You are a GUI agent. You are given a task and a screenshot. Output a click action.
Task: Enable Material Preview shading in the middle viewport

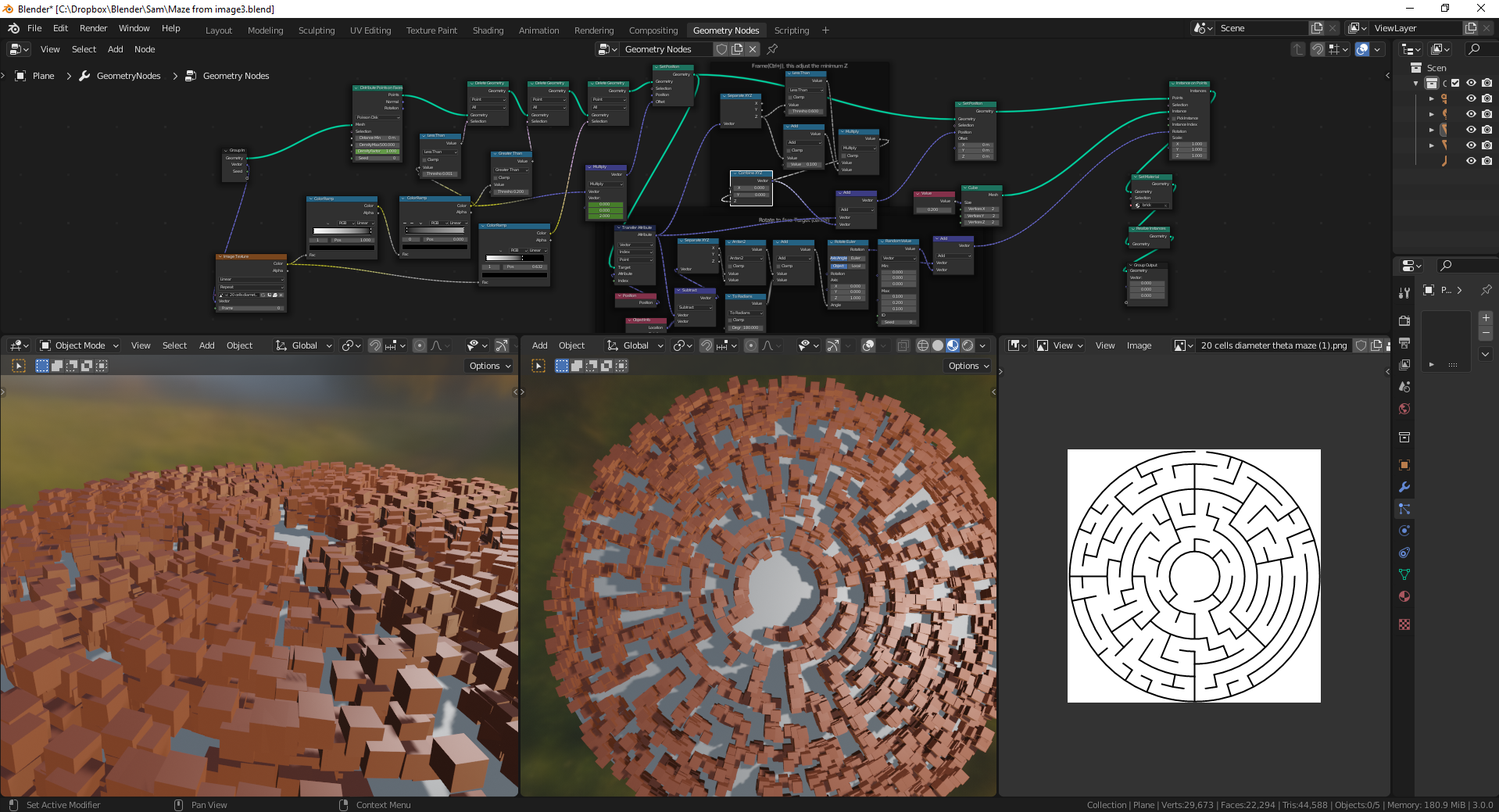click(x=953, y=346)
